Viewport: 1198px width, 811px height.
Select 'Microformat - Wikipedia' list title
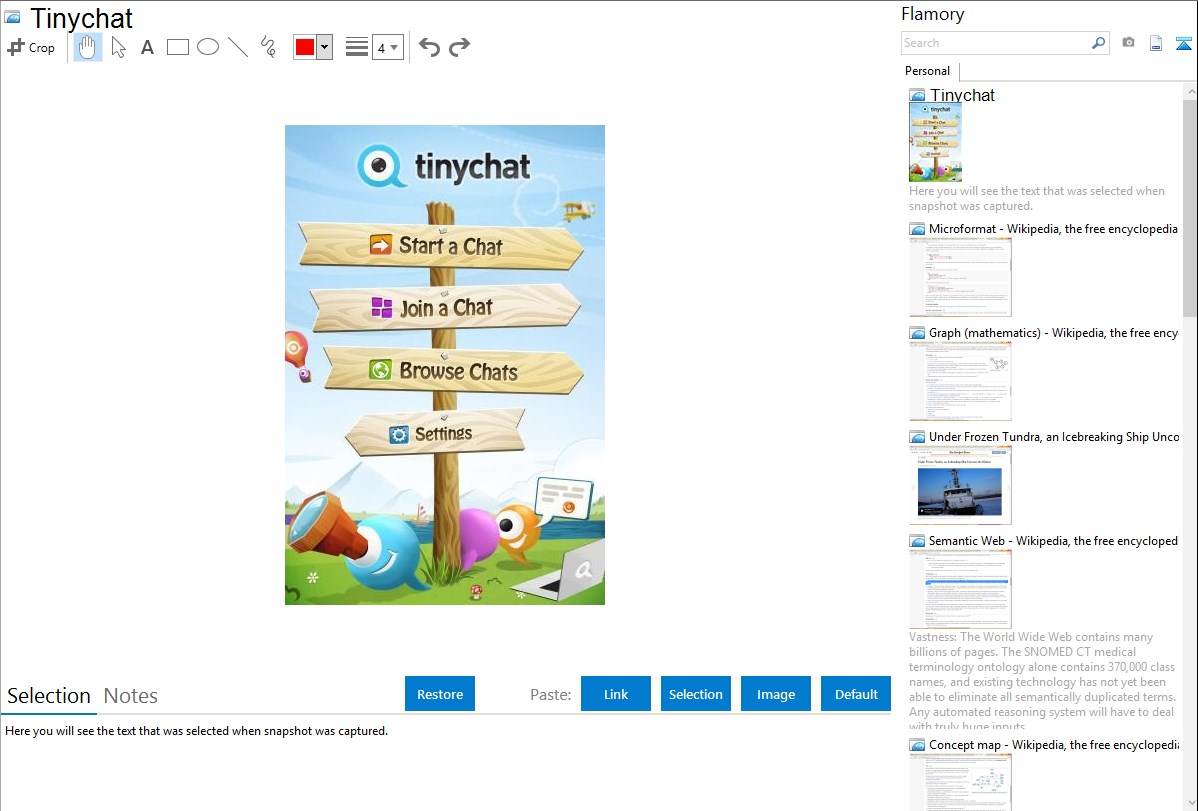[x=1054, y=229]
